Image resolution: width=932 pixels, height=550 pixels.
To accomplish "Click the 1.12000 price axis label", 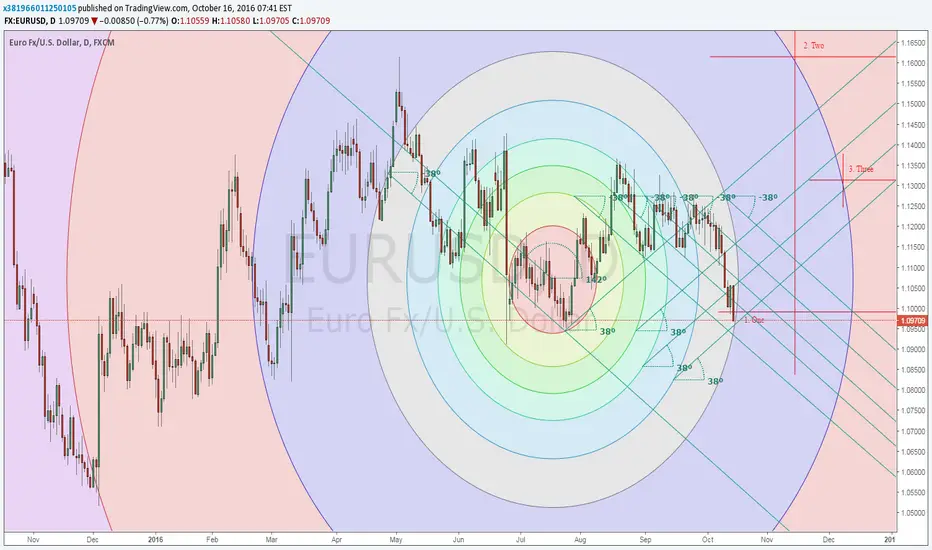I will (x=912, y=227).
